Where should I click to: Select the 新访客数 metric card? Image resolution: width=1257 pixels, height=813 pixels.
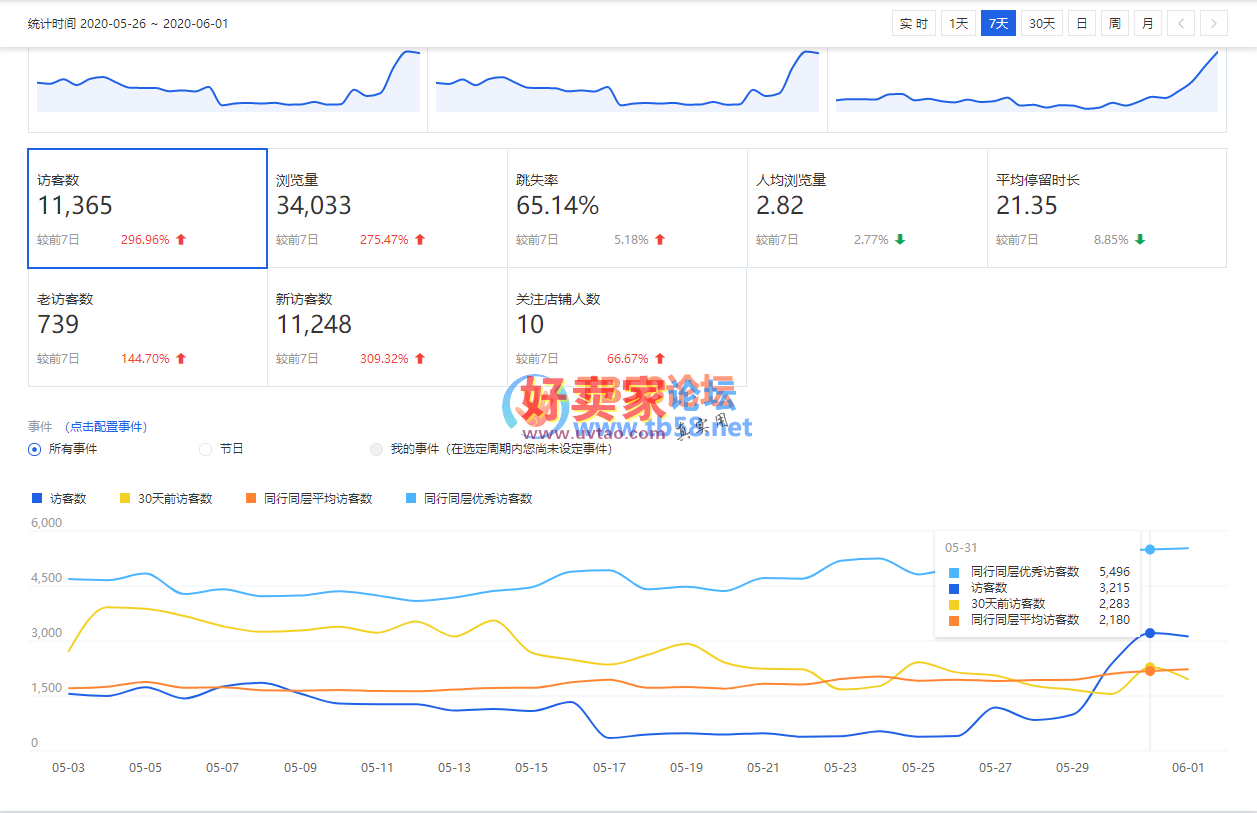[x=387, y=327]
